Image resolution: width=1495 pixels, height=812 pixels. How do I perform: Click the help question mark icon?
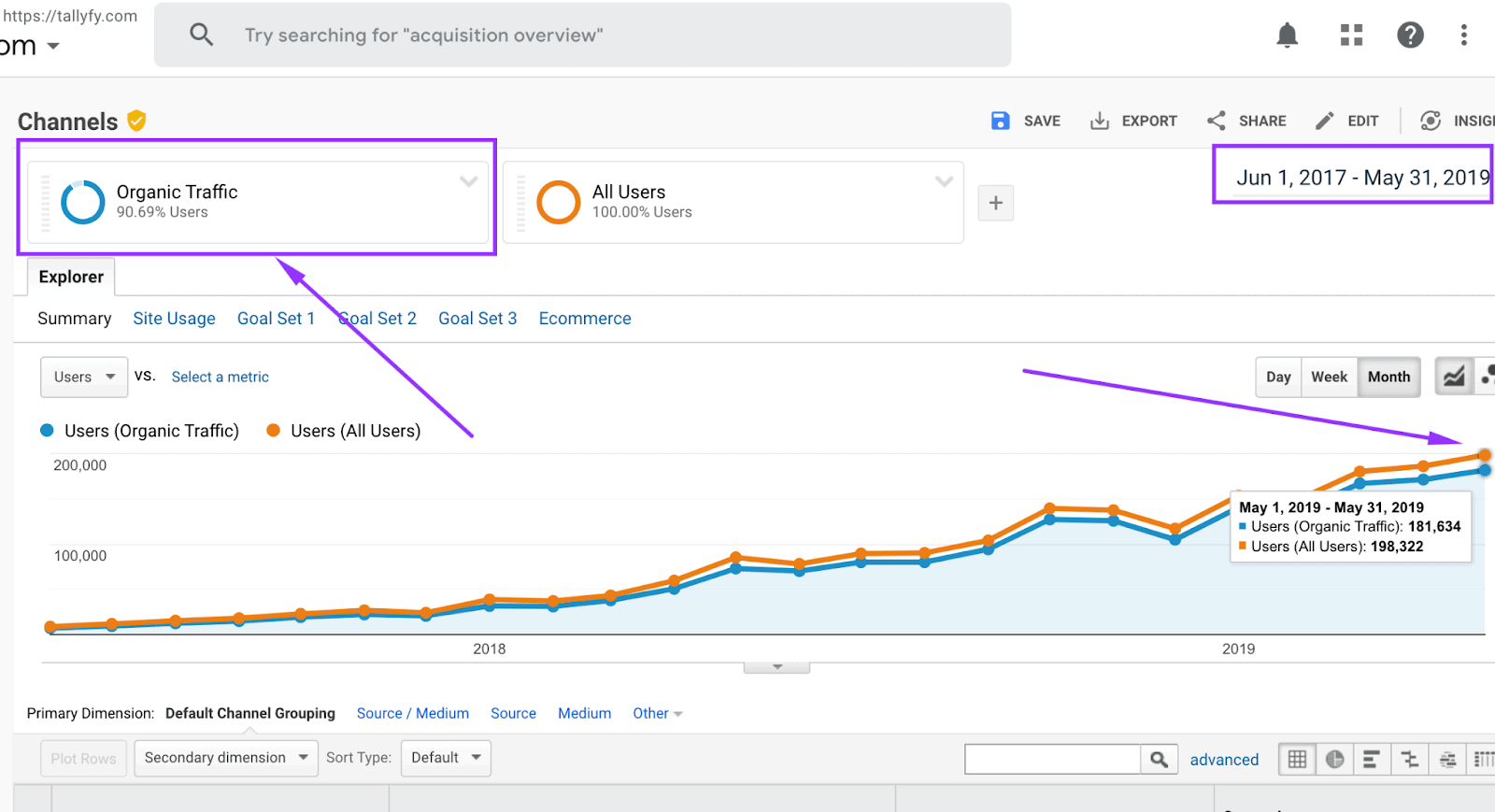coord(1410,36)
